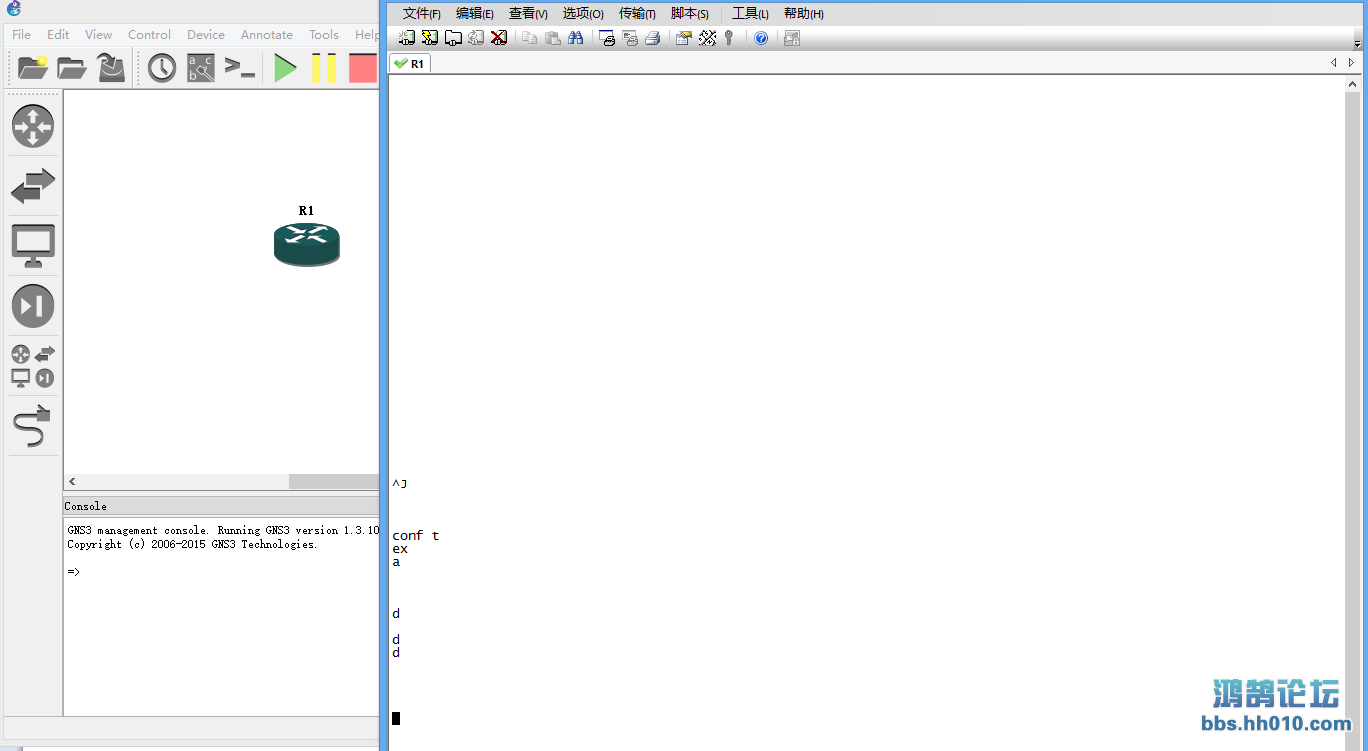This screenshot has width=1368, height=751.
Task: Click GNS3 Save project as icon
Action: coord(111,68)
